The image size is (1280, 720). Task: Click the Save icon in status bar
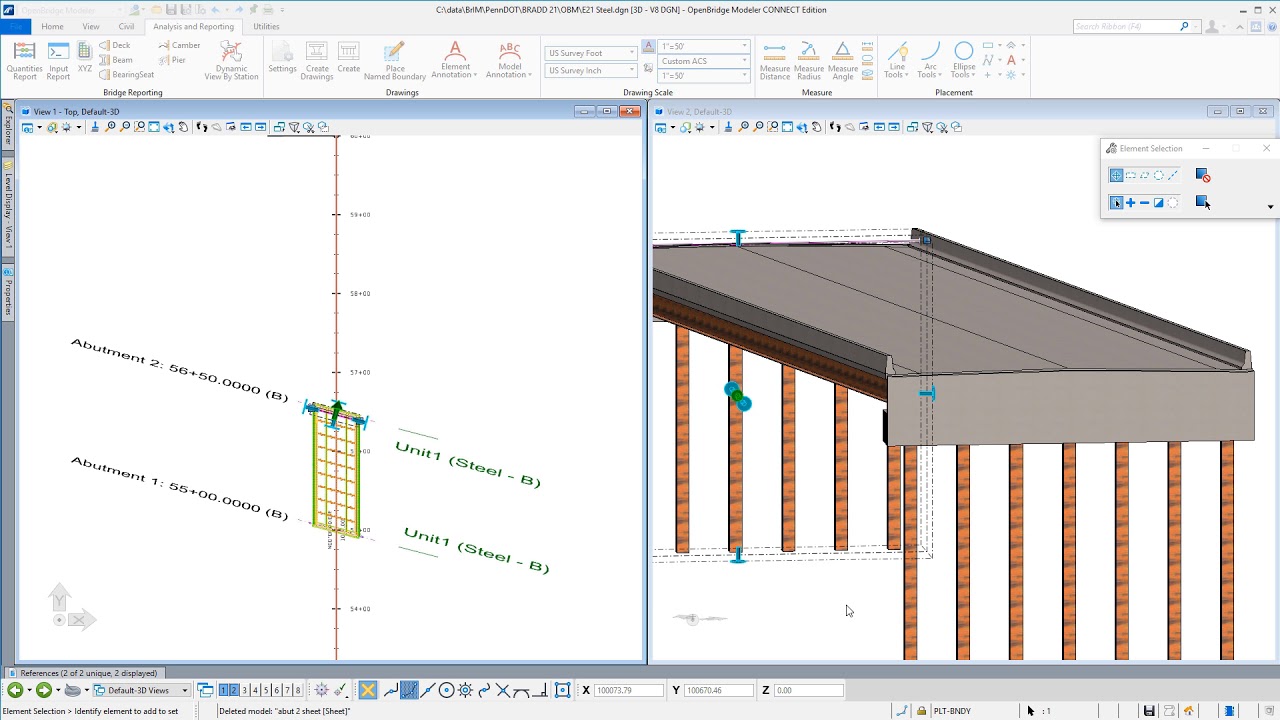point(1150,711)
